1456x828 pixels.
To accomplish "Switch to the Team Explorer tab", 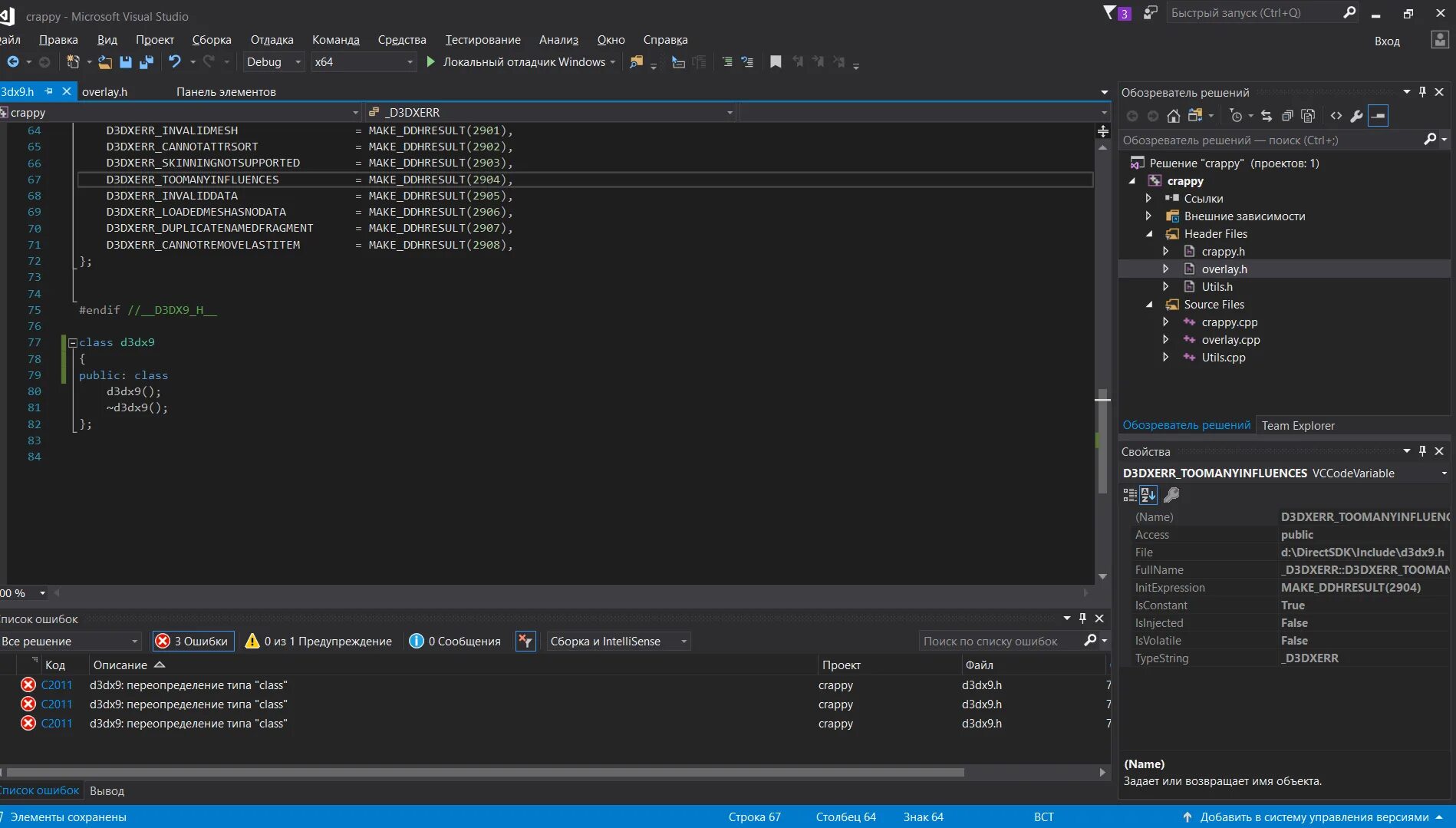I will [1298, 425].
